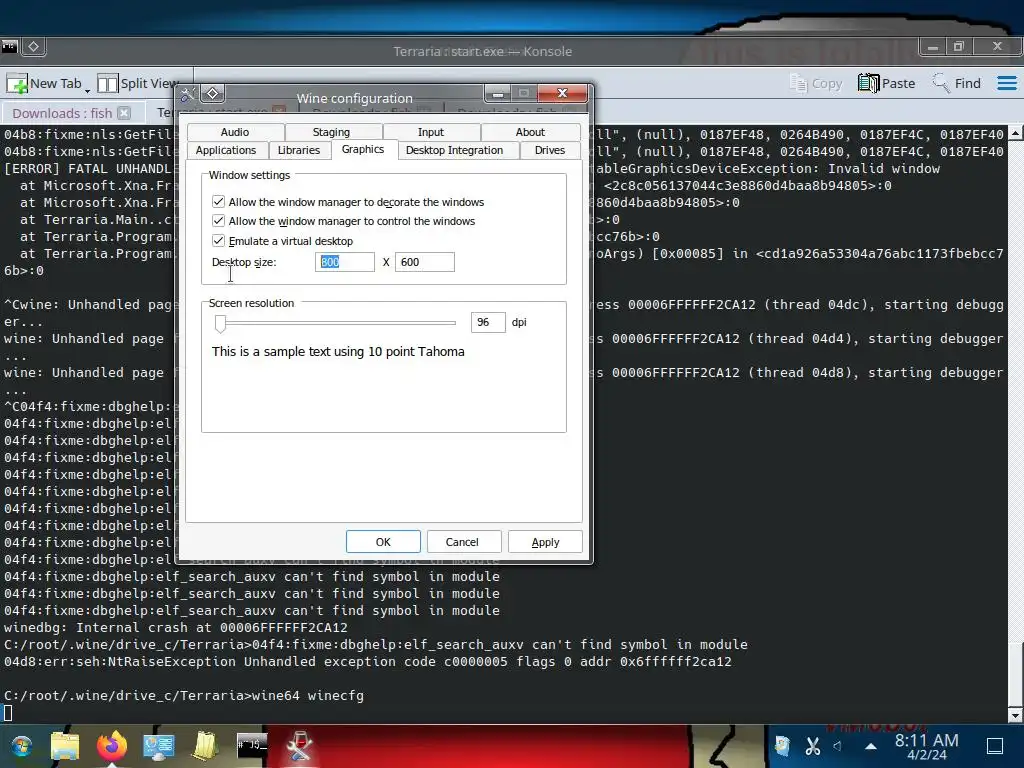1024x768 pixels.
Task: Open Find in the Konsole toolbar
Action: click(957, 84)
